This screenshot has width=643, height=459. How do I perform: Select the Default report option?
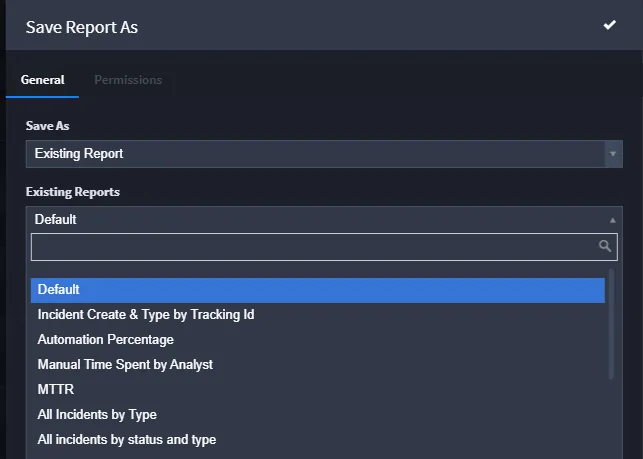tap(318, 290)
